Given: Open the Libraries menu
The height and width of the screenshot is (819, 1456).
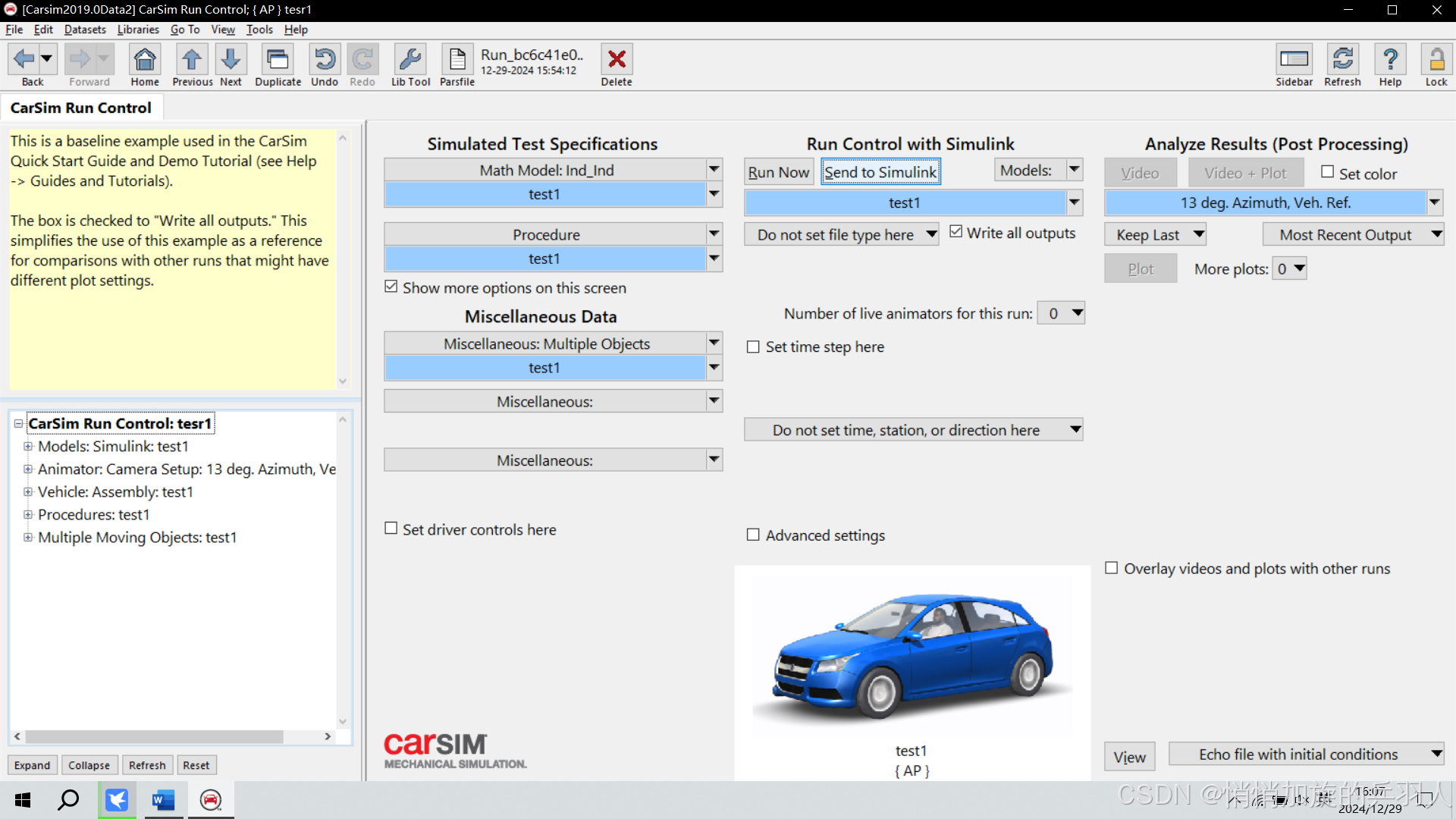Looking at the screenshot, I should tap(138, 30).
